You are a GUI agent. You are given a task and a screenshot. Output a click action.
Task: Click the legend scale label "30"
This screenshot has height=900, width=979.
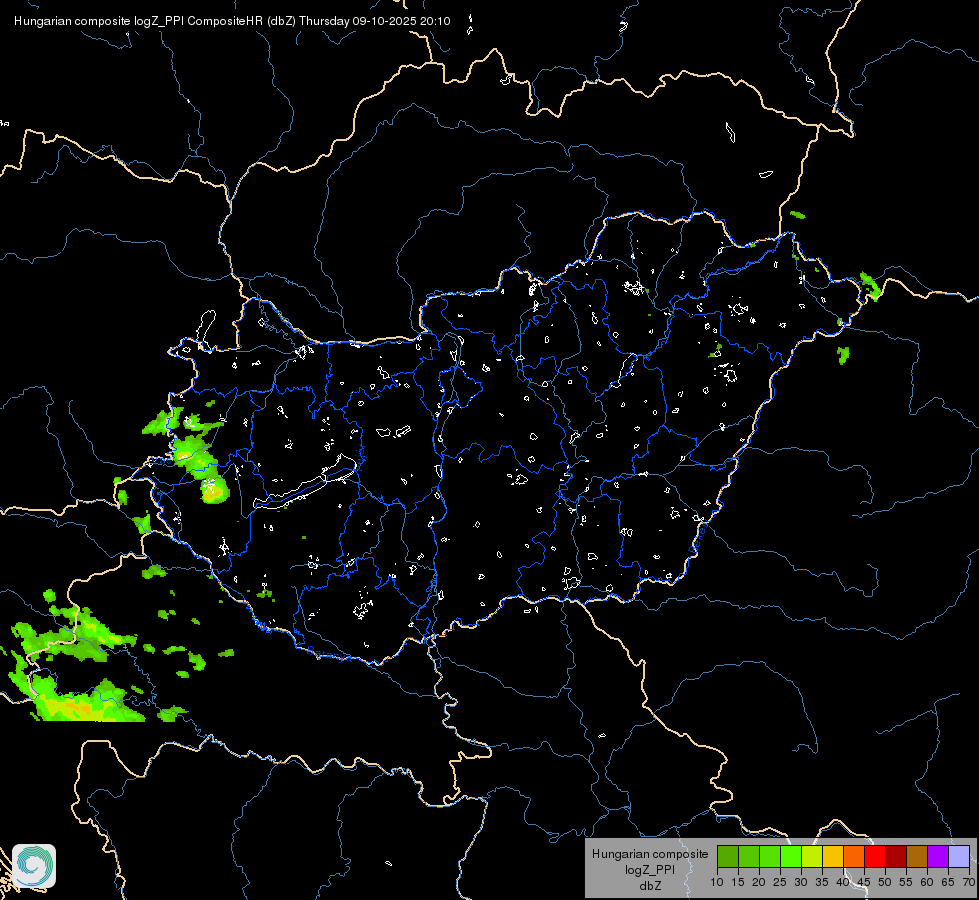tap(801, 882)
